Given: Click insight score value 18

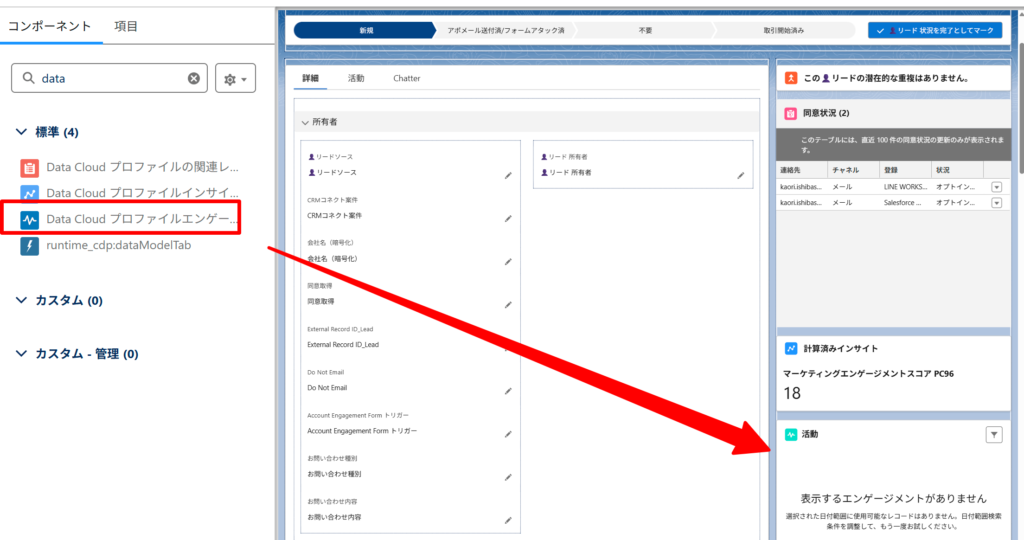Looking at the screenshot, I should coord(792,394).
